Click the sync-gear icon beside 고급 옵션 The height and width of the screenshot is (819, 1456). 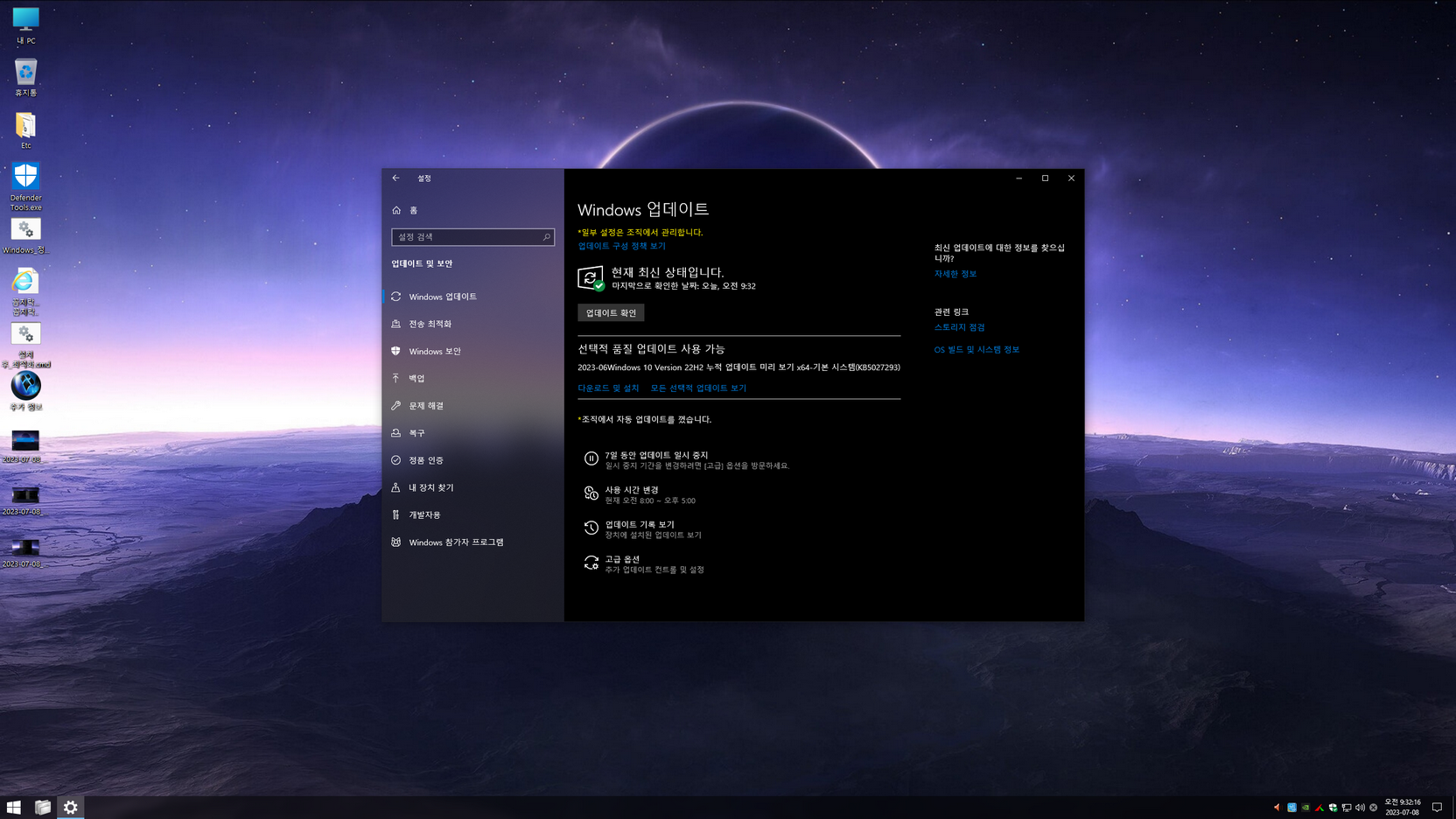tap(591, 563)
